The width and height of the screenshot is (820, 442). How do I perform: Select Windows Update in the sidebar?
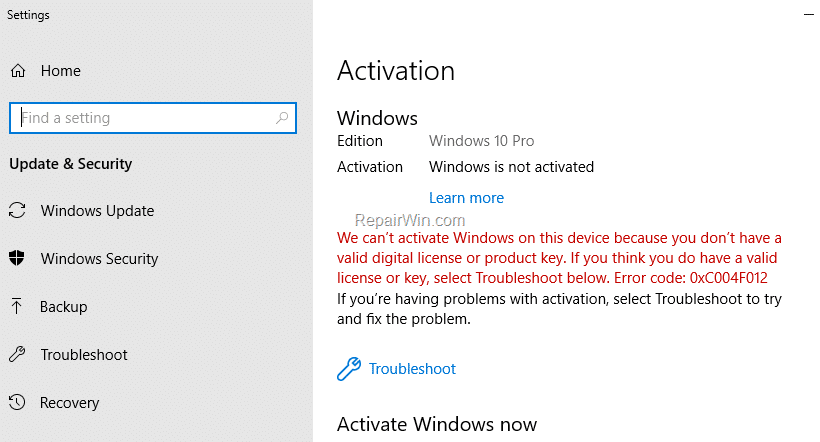[x=97, y=211]
